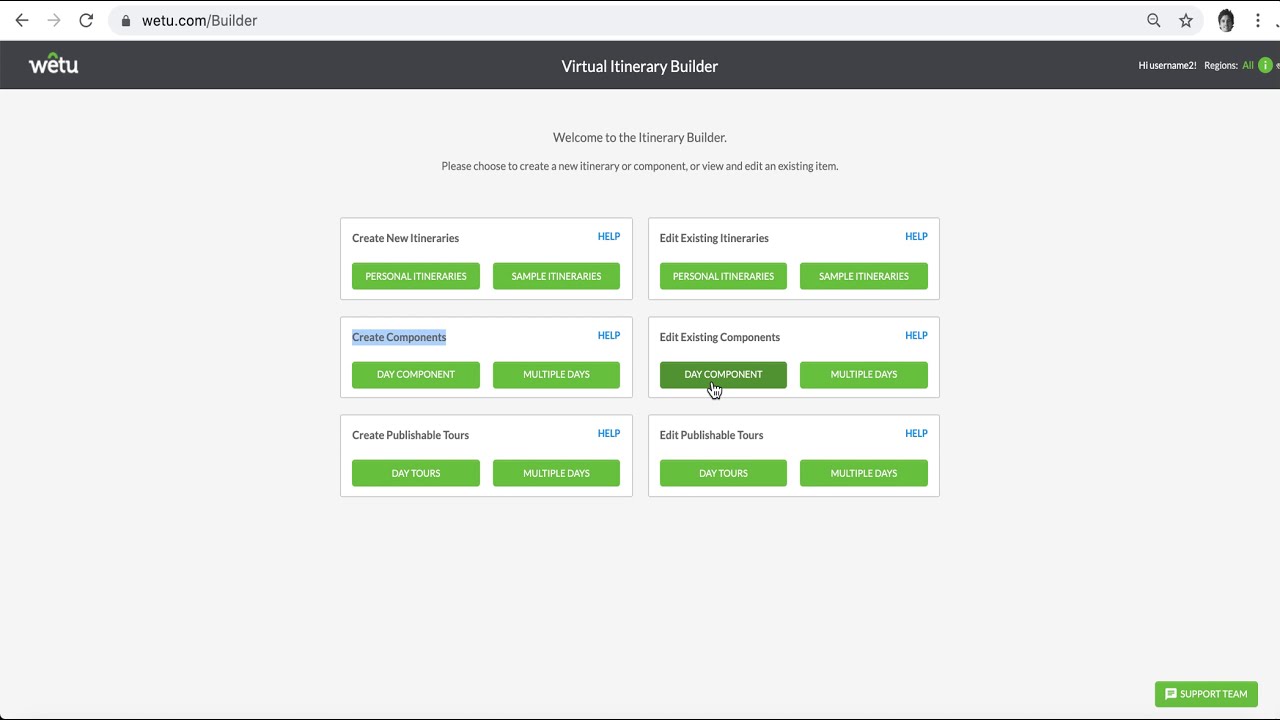This screenshot has width=1280, height=720.
Task: Open Help for Create Components
Action: 609,336
